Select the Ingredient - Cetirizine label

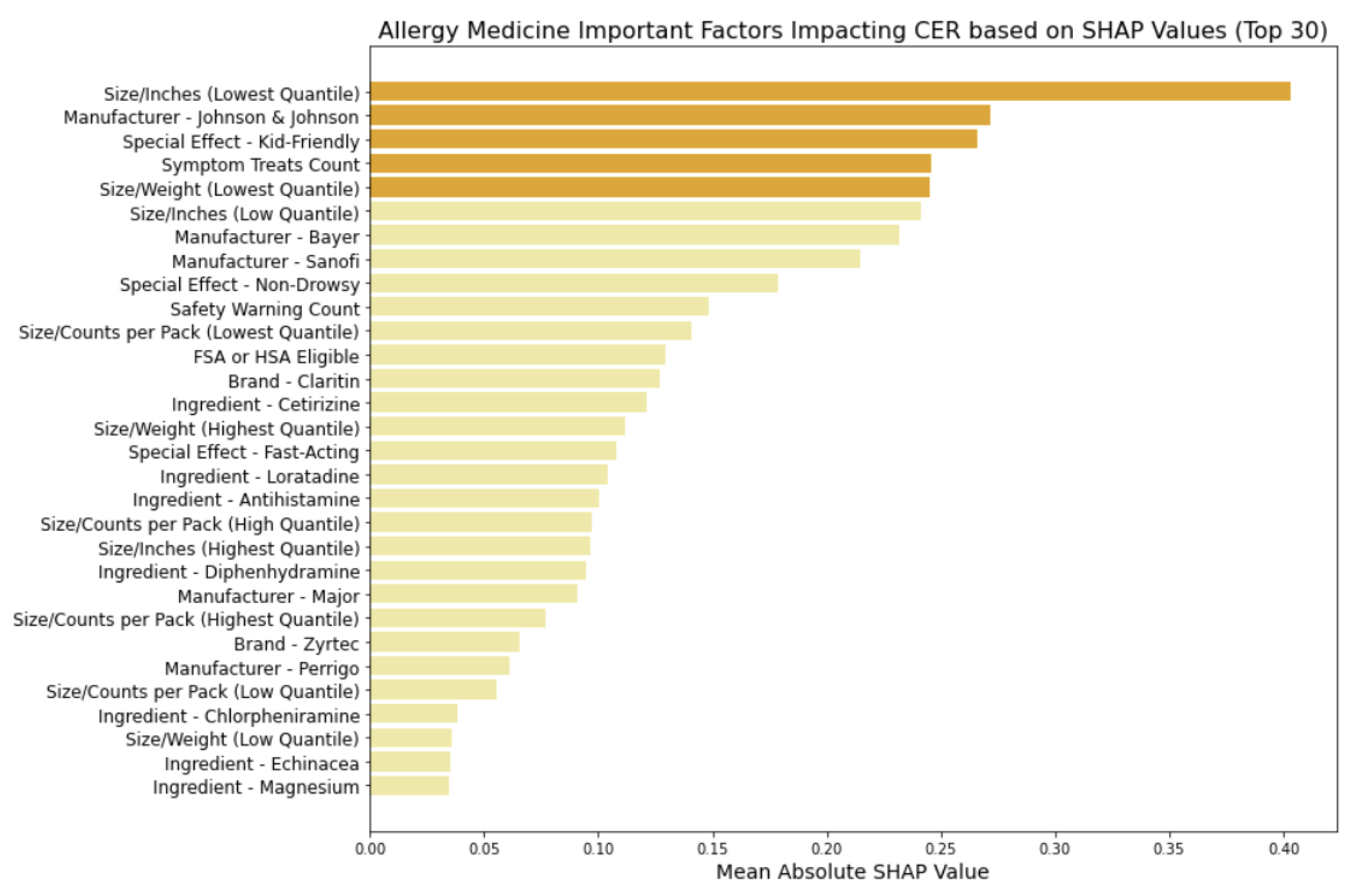[266, 404]
